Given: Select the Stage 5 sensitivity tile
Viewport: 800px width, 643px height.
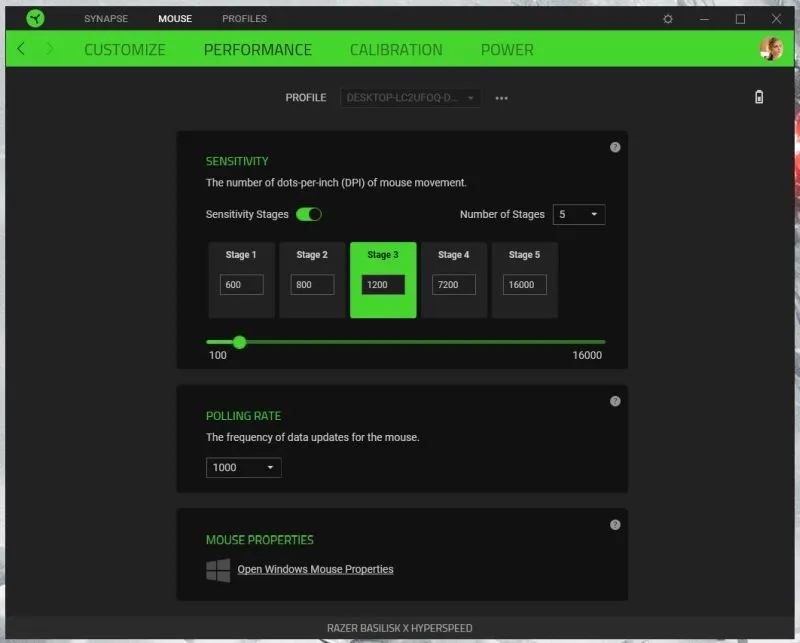Looking at the screenshot, I should tap(524, 280).
